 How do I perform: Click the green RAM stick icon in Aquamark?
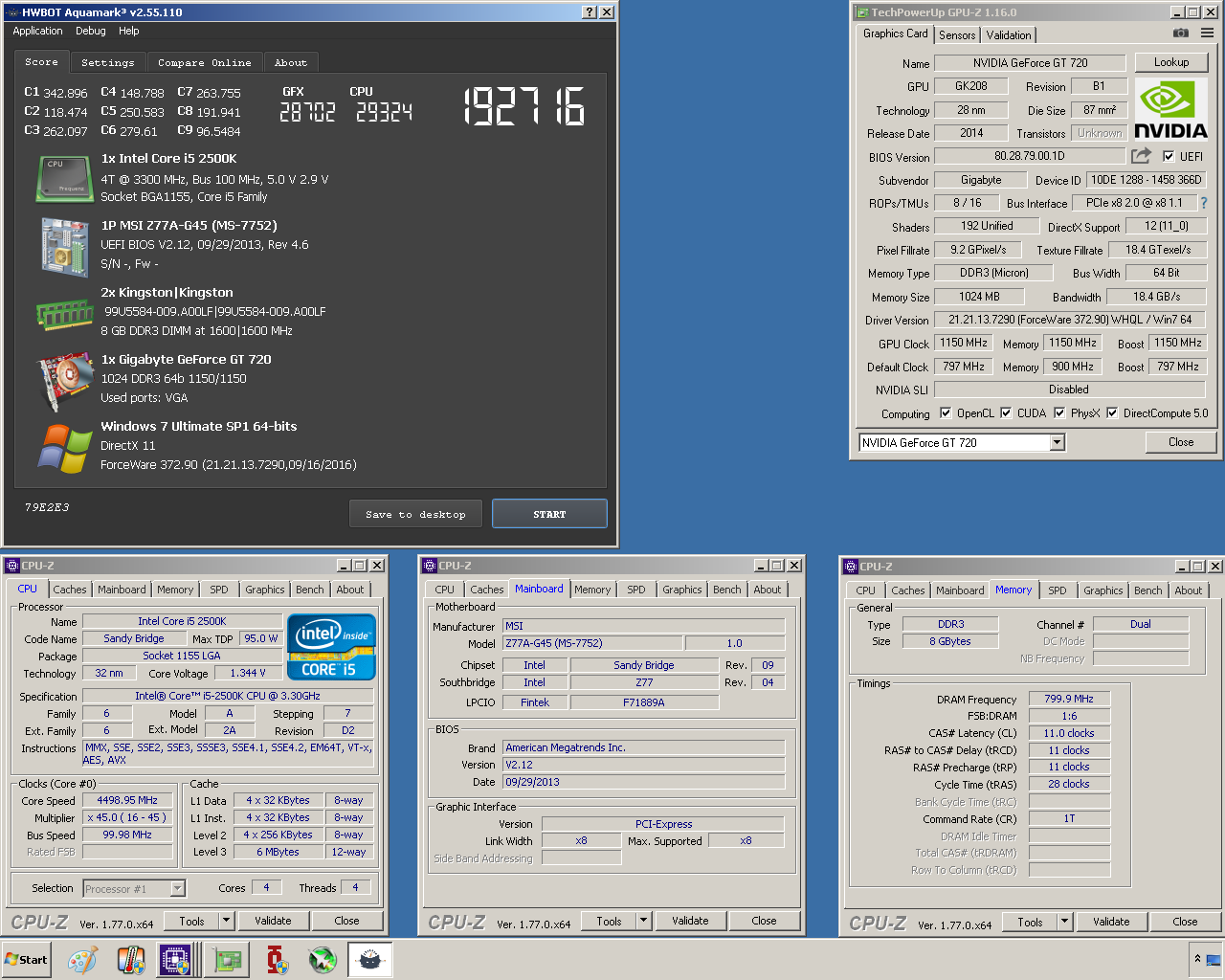click(x=64, y=313)
